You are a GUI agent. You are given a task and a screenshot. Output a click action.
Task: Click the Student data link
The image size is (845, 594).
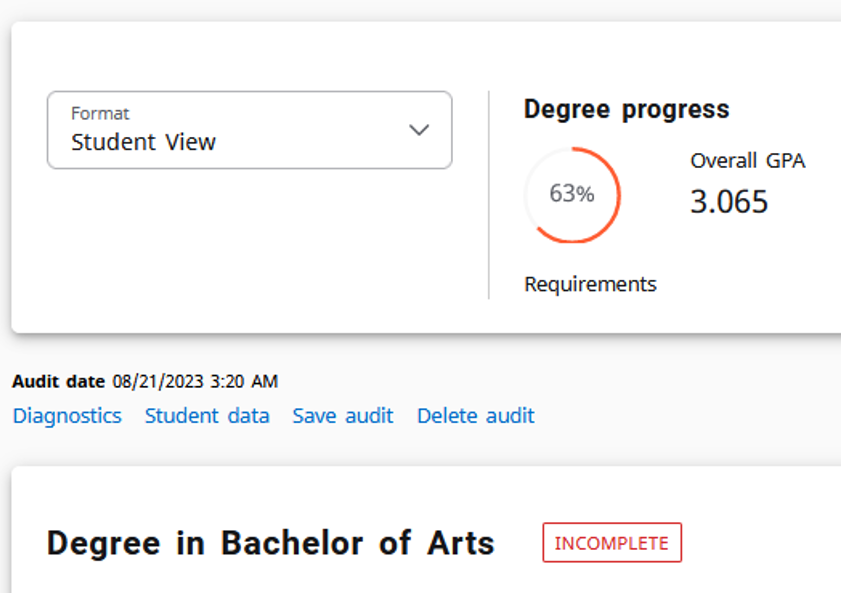coord(206,416)
